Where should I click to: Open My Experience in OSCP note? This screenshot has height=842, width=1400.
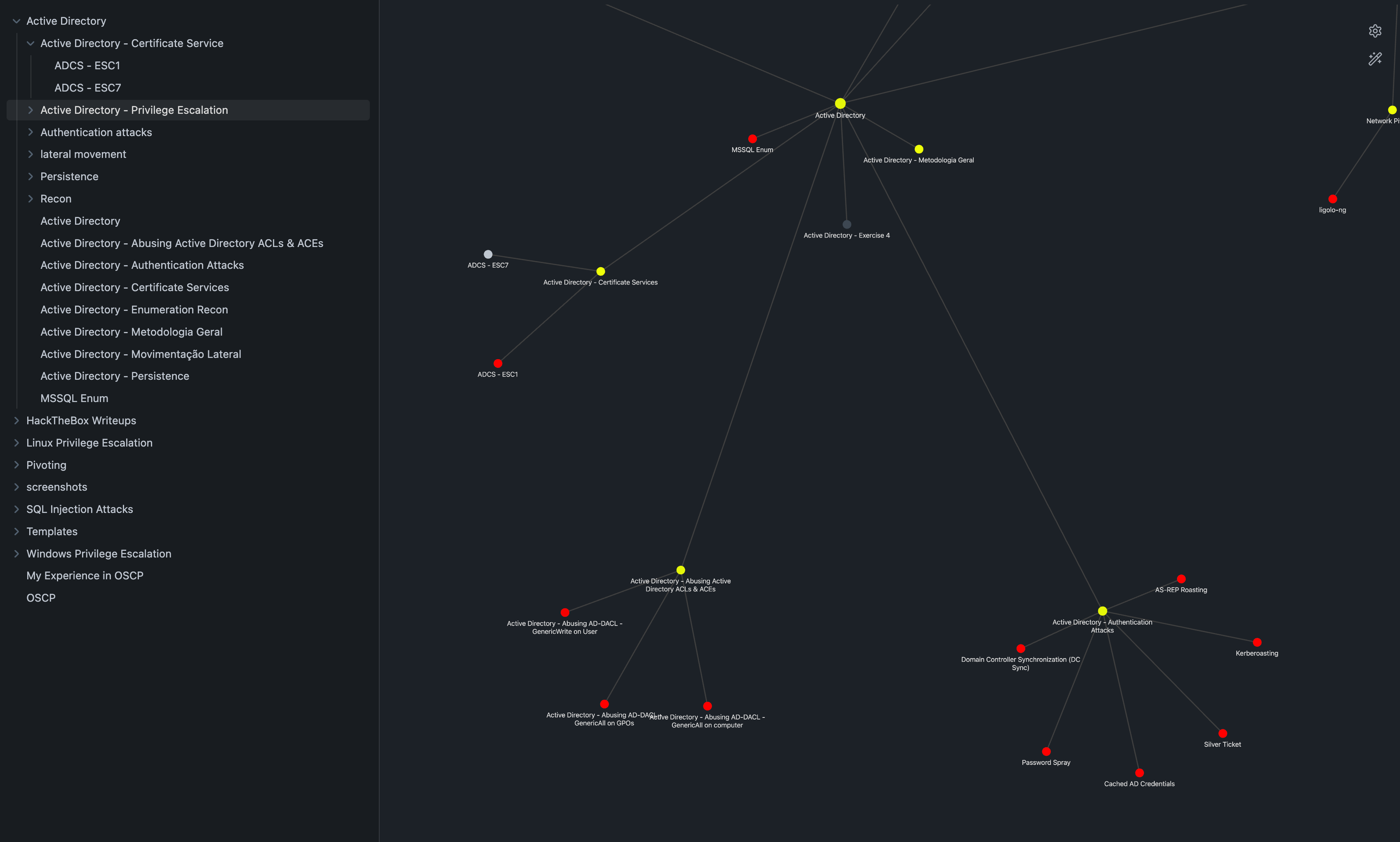coord(85,576)
